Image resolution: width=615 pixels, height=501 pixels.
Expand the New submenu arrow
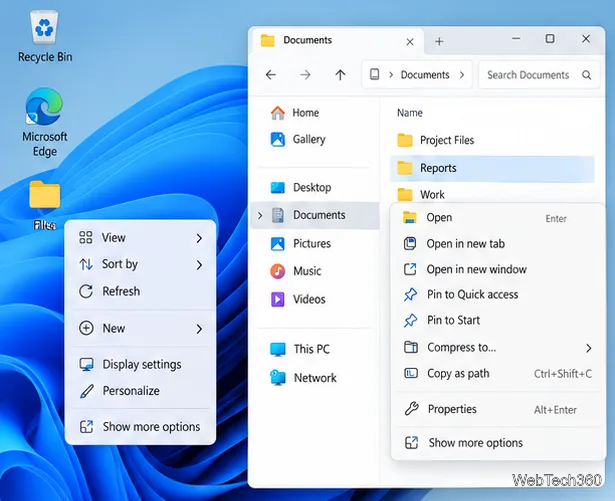tap(199, 329)
